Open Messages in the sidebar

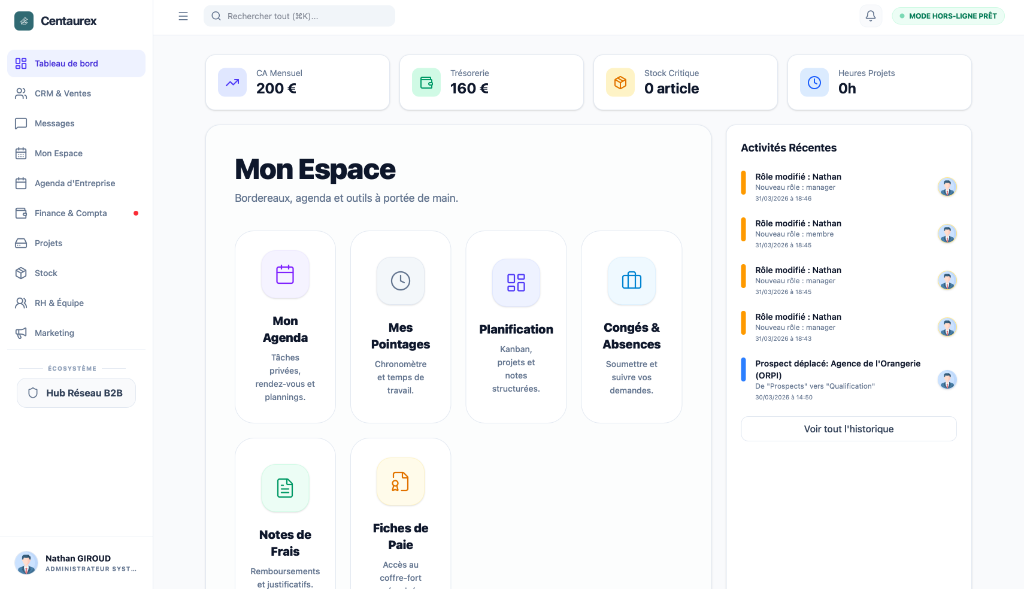click(x=76, y=123)
